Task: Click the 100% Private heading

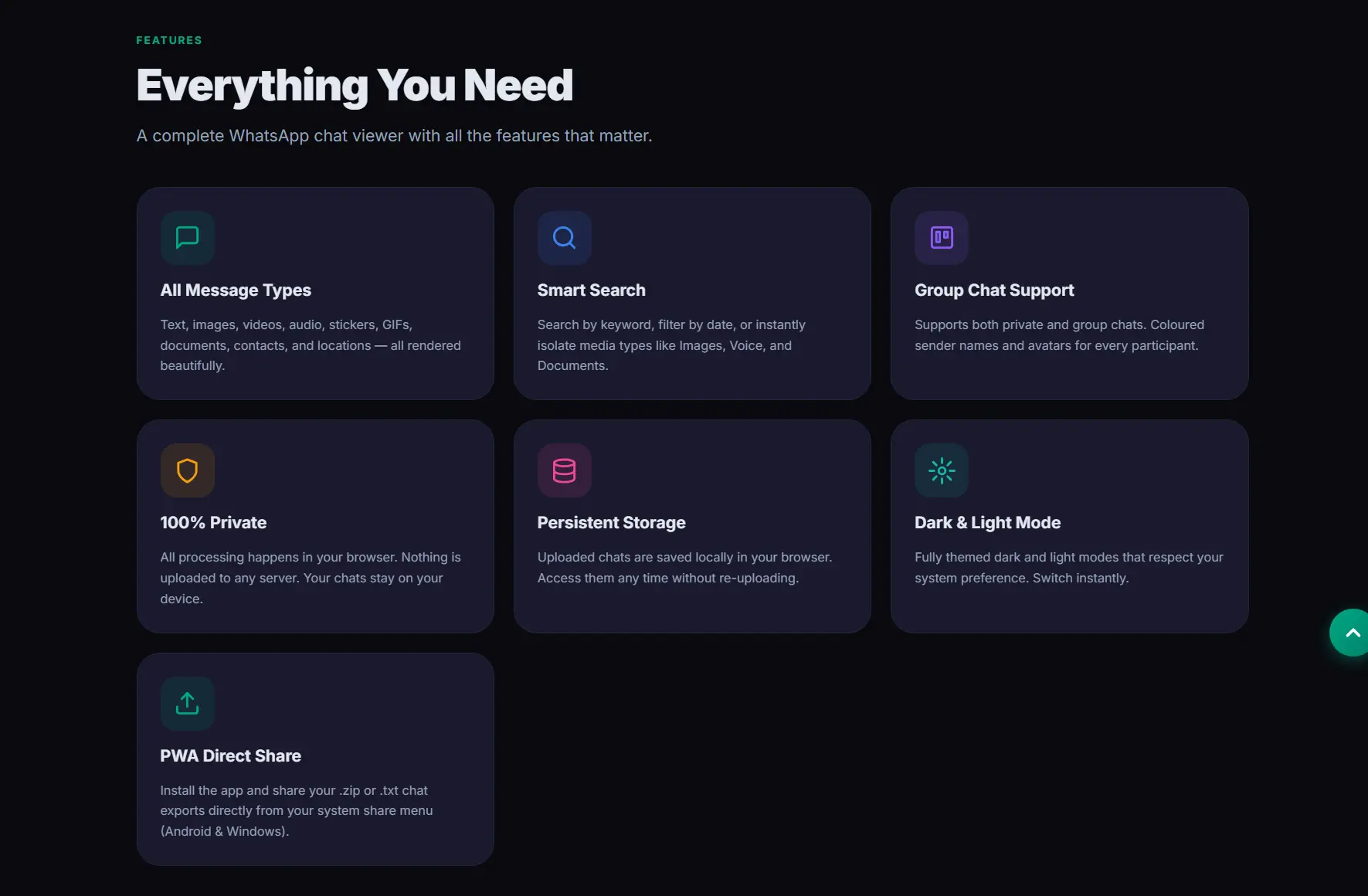Action: [x=213, y=523]
